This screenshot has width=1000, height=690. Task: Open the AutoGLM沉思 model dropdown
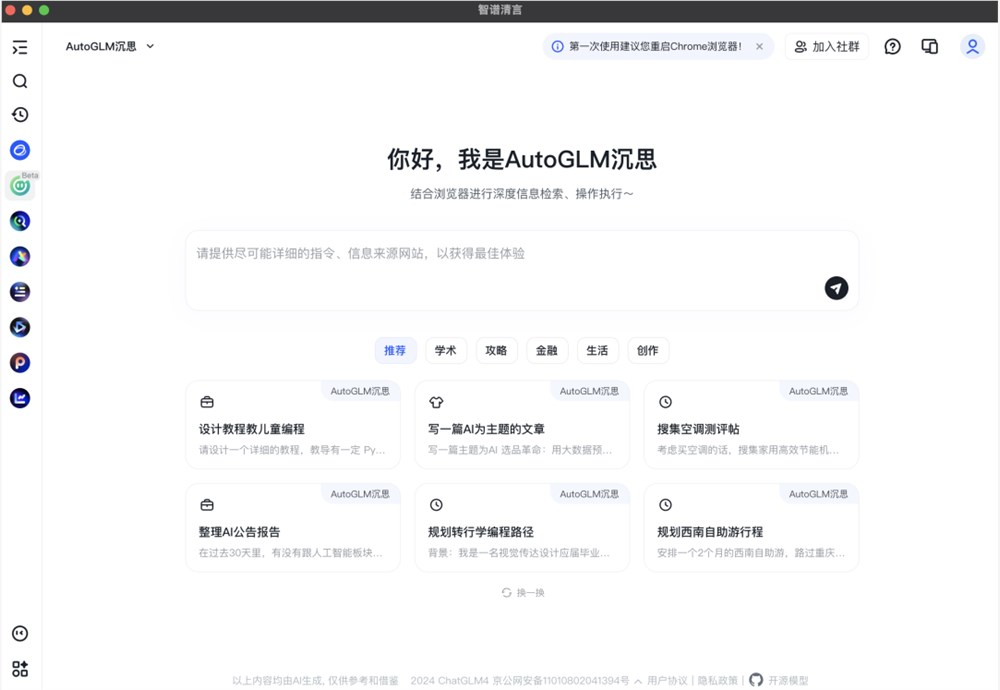[x=108, y=46]
